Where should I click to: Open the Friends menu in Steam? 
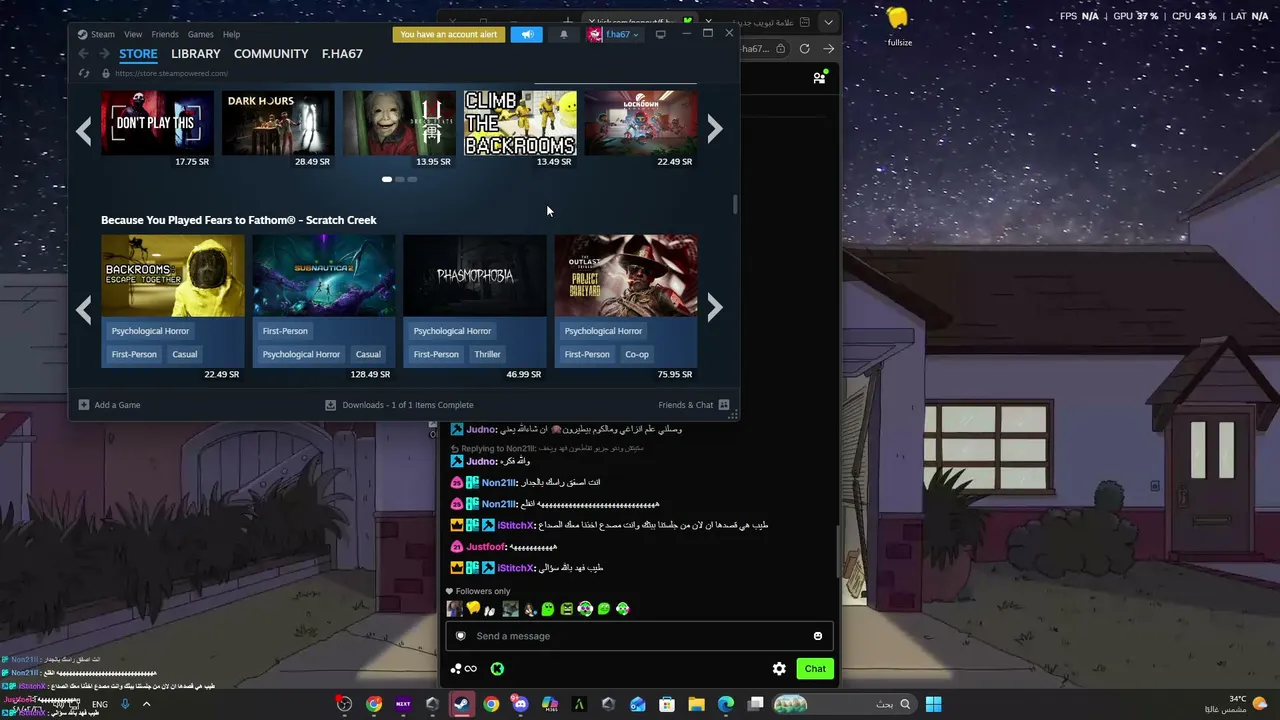coord(165,34)
